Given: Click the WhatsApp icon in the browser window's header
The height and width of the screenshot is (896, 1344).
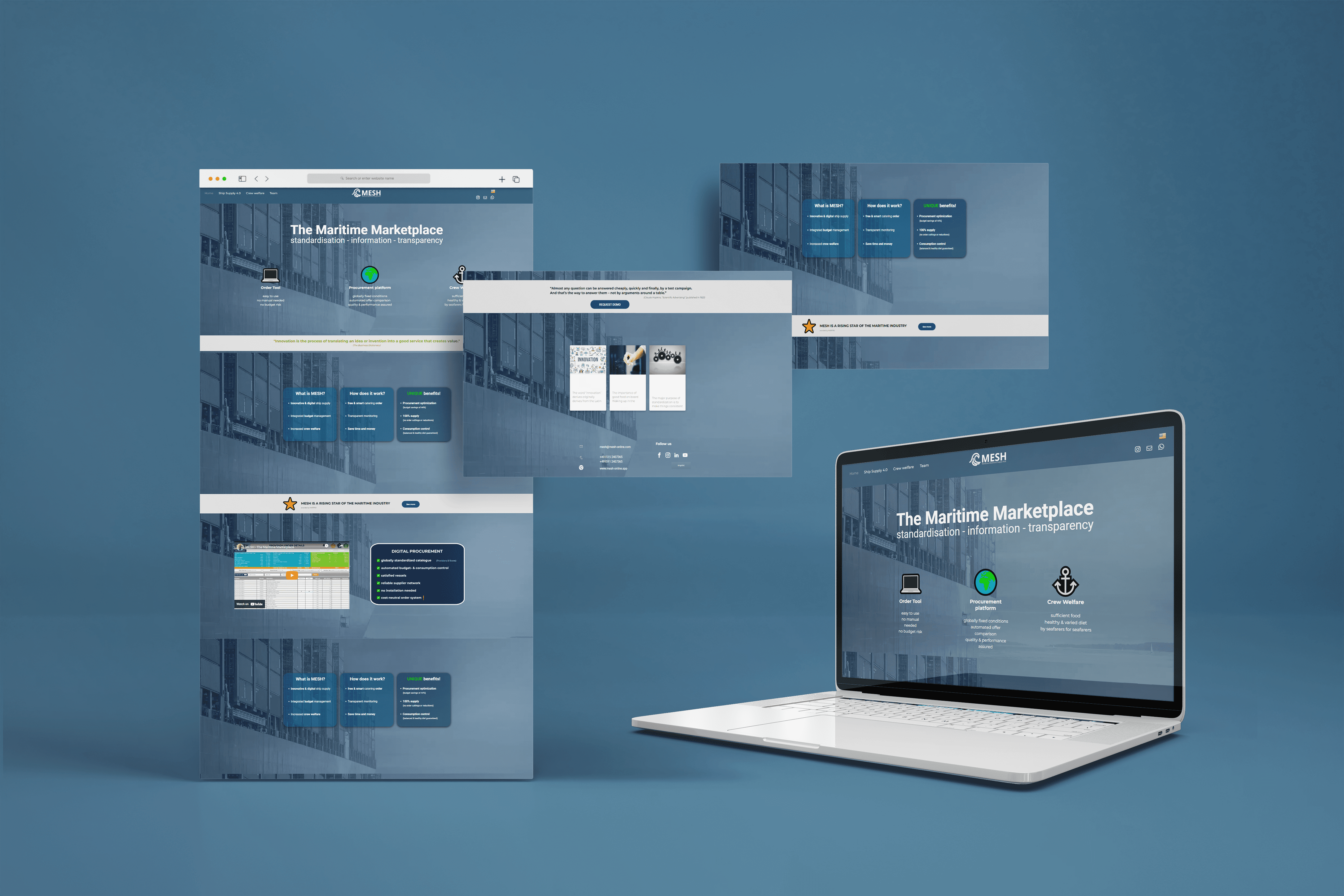Looking at the screenshot, I should [x=492, y=198].
